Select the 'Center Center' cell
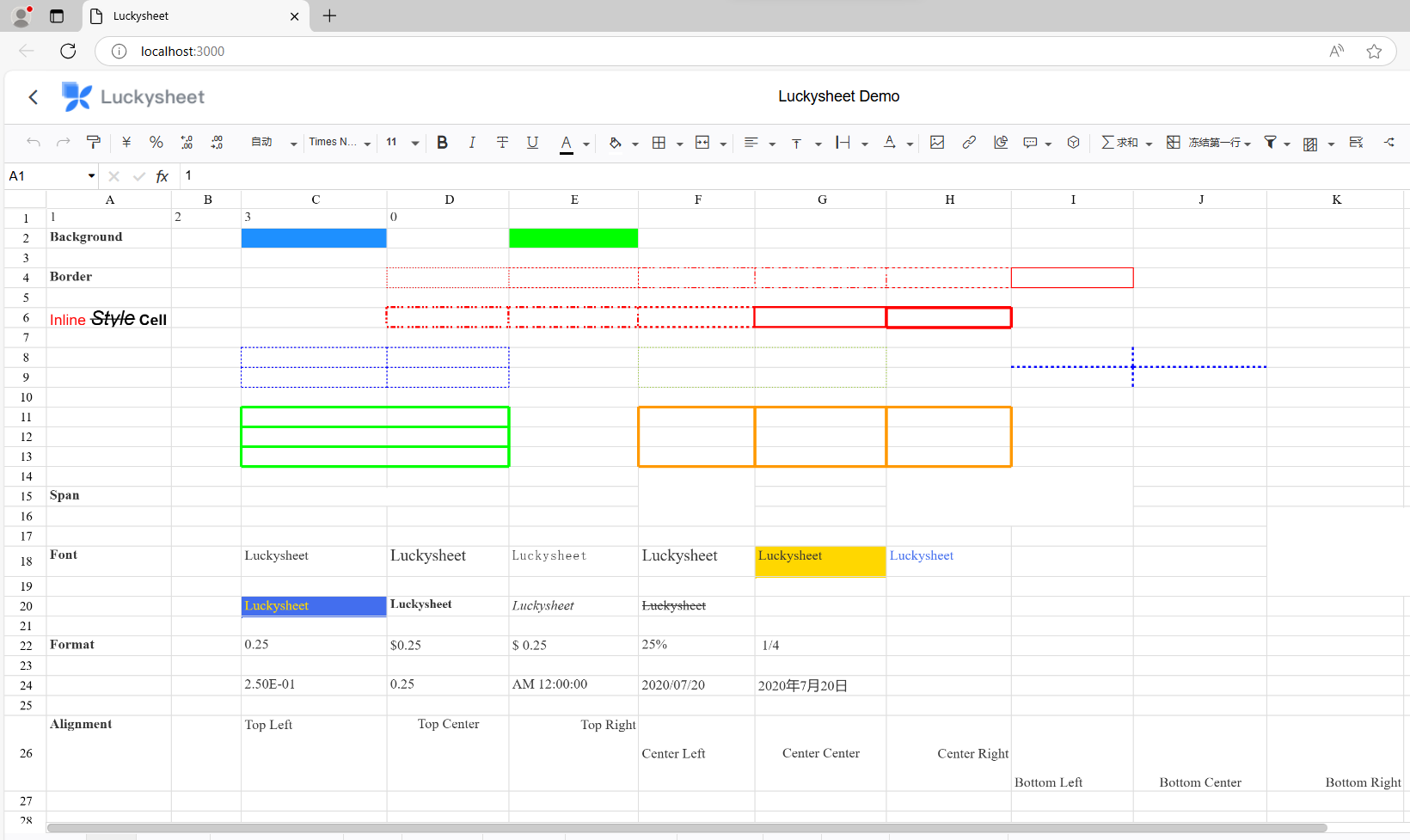Viewport: 1410px width, 840px height. [x=821, y=753]
